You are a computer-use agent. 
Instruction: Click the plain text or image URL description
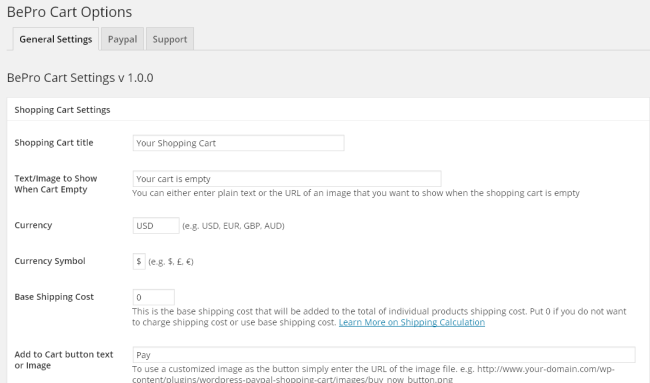coord(356,193)
